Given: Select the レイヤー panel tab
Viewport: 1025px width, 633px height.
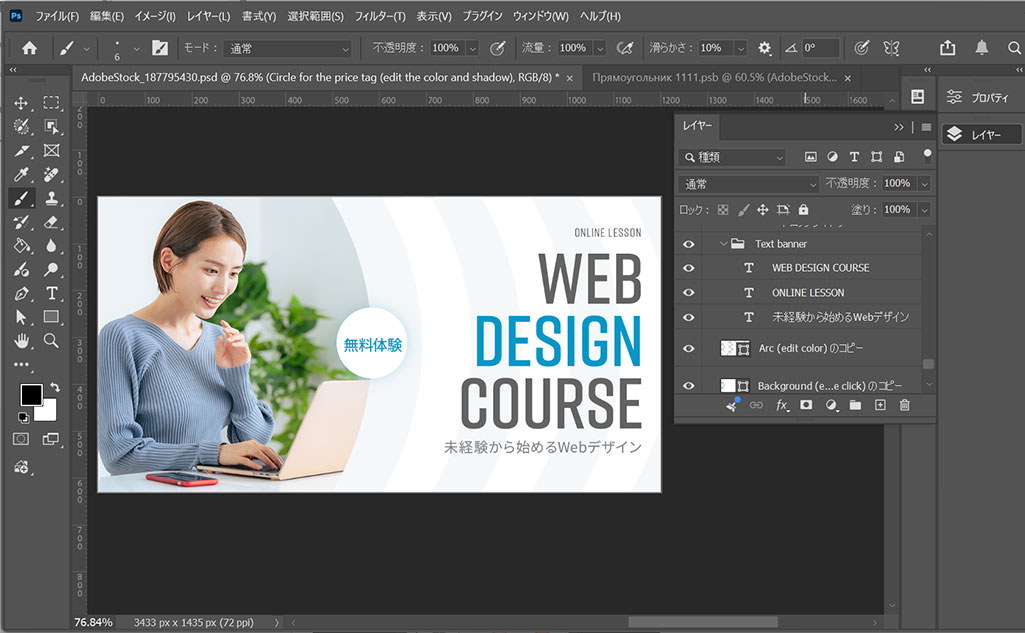Looking at the screenshot, I should 697,126.
